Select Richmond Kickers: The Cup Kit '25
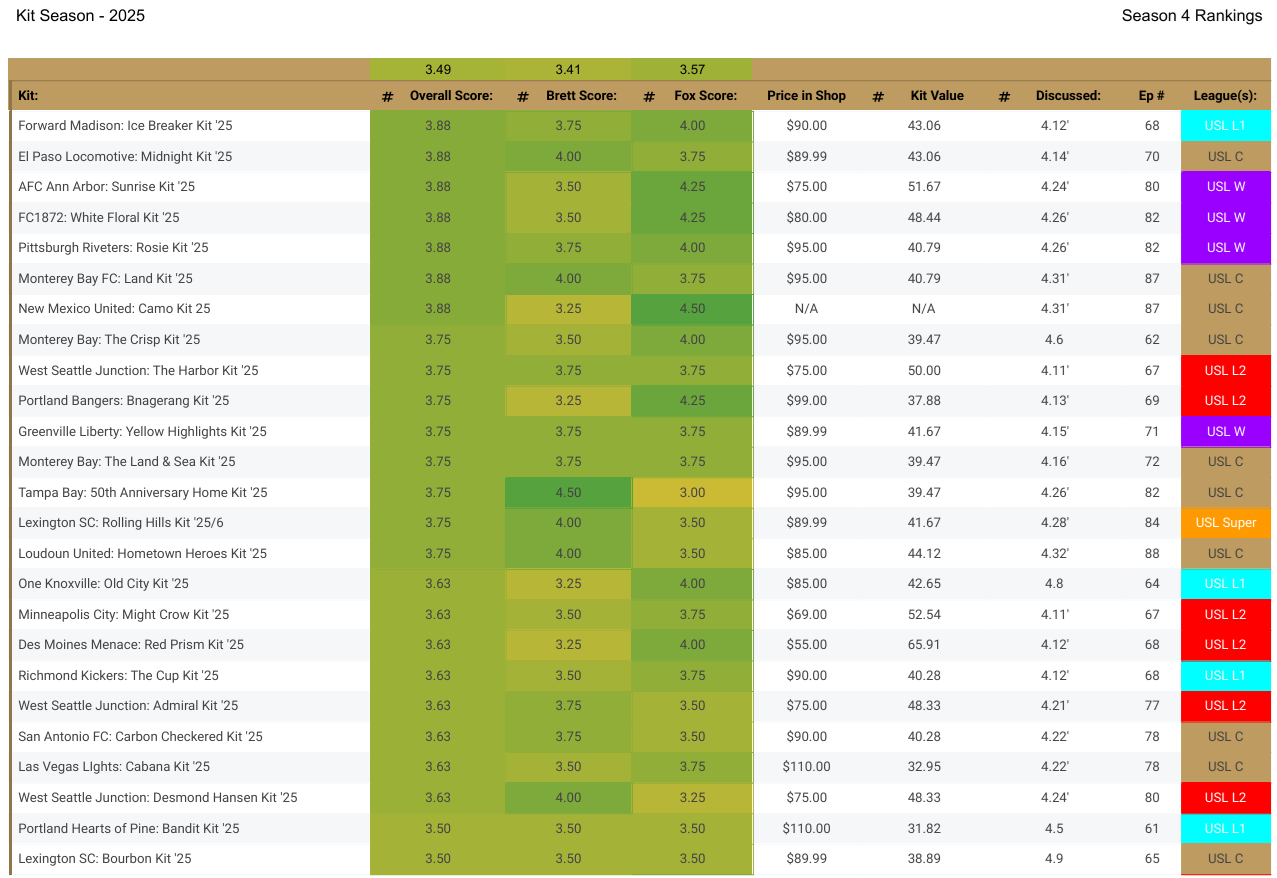 coord(118,676)
